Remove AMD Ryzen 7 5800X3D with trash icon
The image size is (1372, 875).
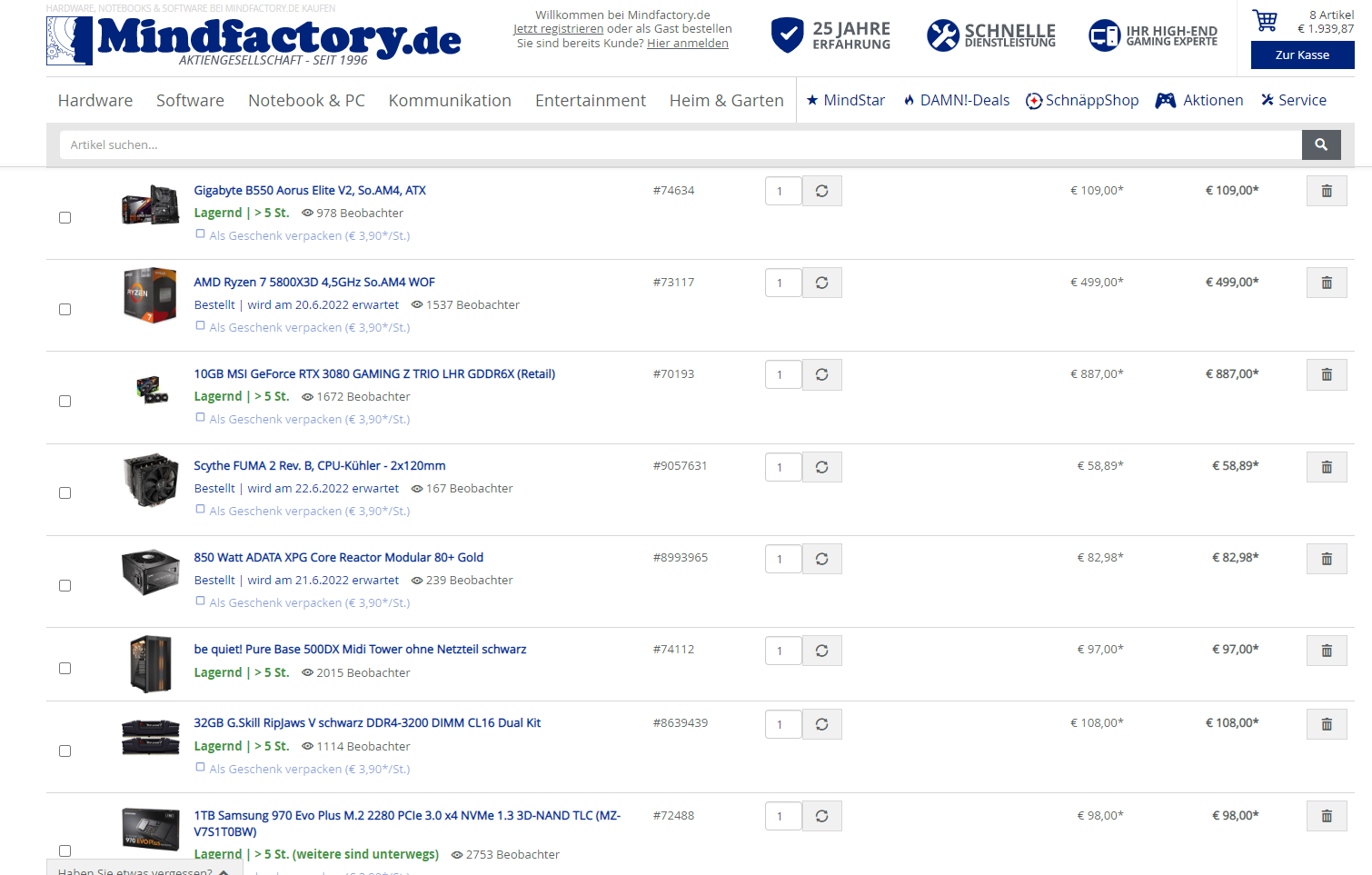(1327, 283)
